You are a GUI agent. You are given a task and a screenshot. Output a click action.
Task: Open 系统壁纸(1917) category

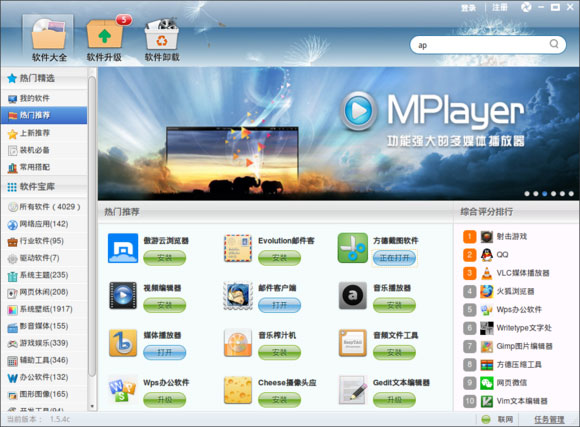44,309
